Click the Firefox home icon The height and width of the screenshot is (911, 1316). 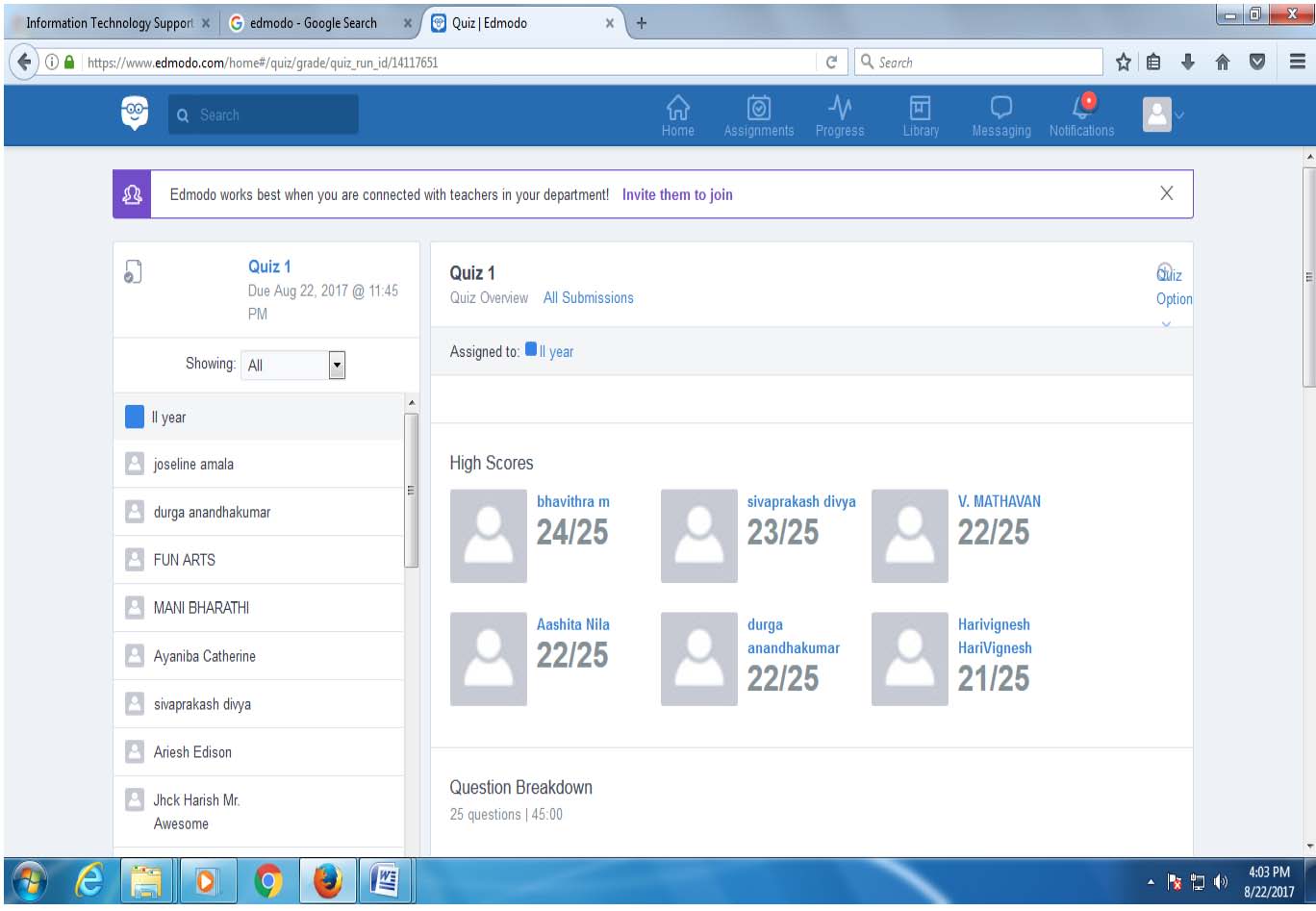pyautogui.click(x=1223, y=63)
